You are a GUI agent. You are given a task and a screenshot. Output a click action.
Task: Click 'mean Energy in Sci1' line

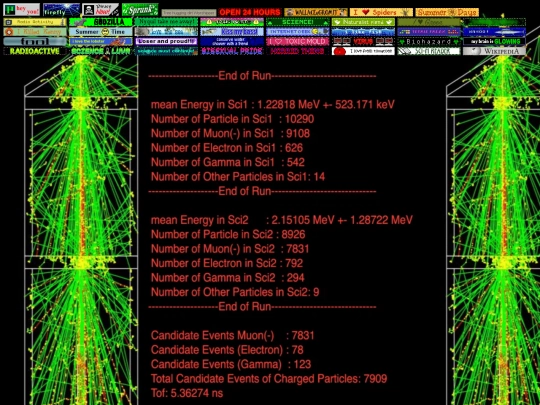(273, 105)
